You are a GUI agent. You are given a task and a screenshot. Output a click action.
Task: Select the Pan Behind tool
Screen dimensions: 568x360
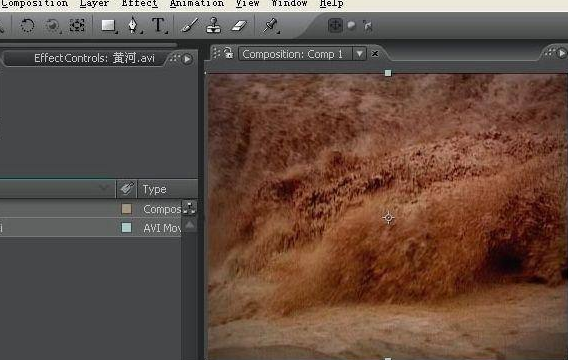77,25
